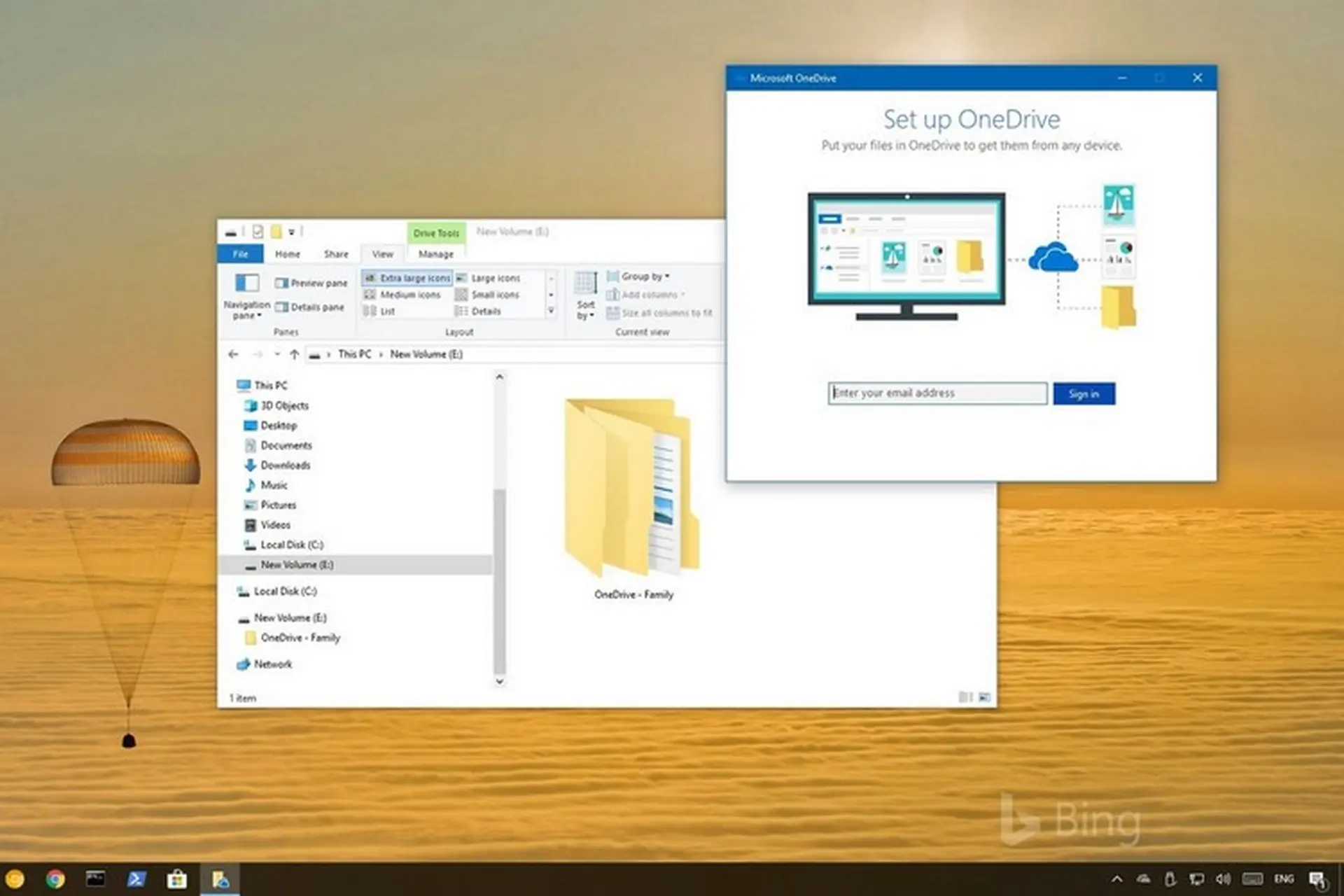1344x896 pixels.
Task: Switch to details view icon in status bar
Action: click(x=965, y=697)
